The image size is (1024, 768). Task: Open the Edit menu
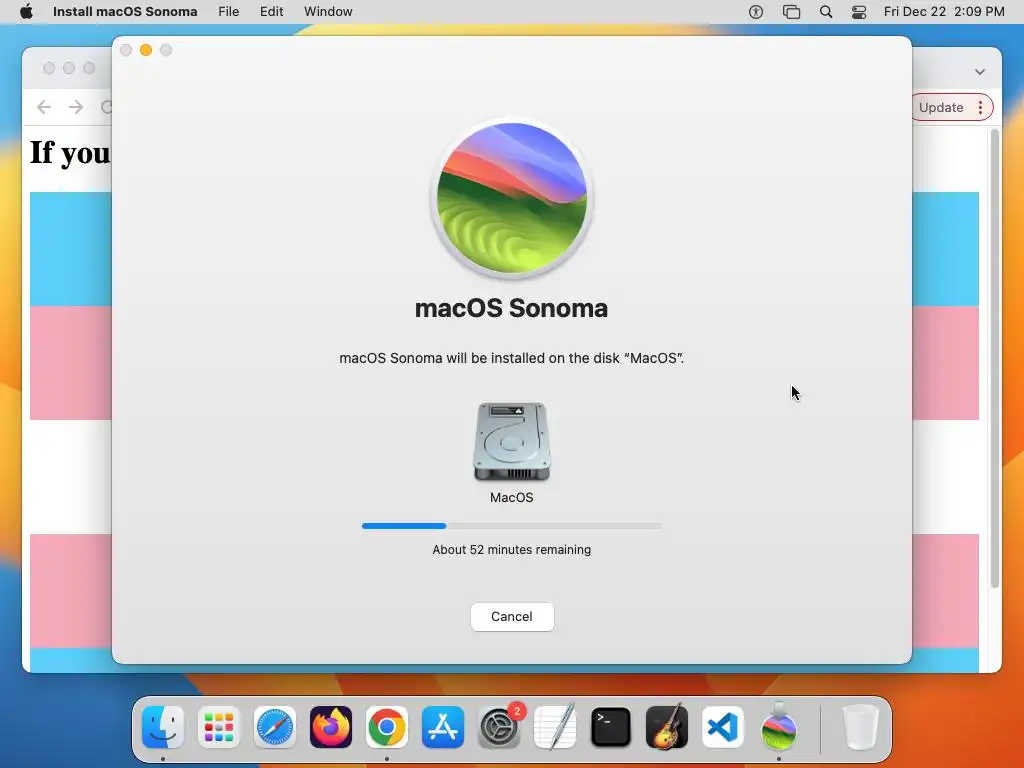pyautogui.click(x=272, y=12)
